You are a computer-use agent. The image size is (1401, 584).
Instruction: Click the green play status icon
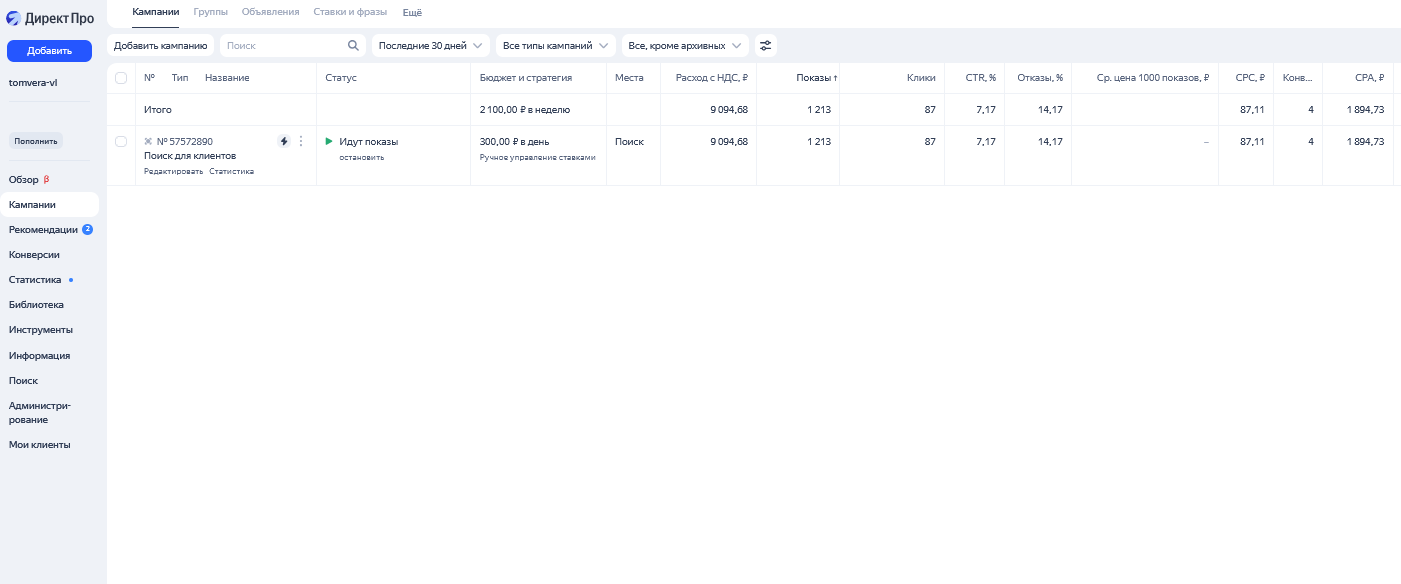[329, 141]
